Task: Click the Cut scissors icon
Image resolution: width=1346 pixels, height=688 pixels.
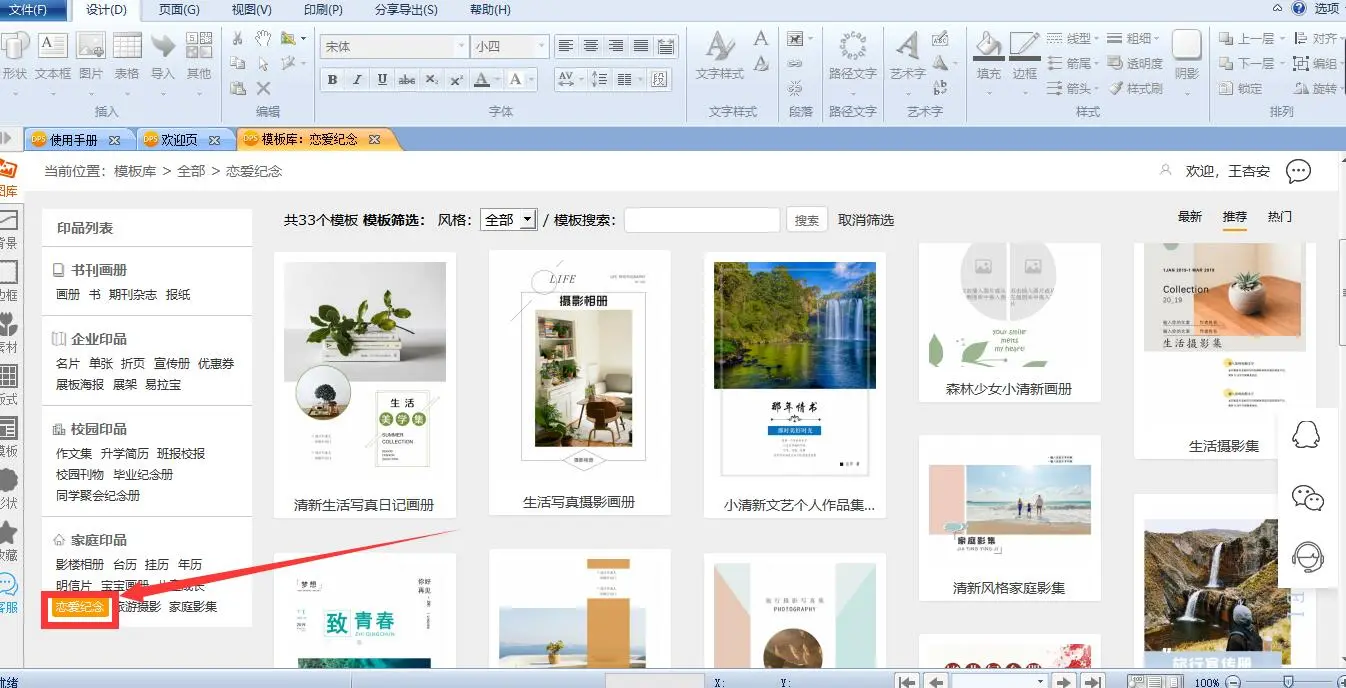Action: coord(238,38)
